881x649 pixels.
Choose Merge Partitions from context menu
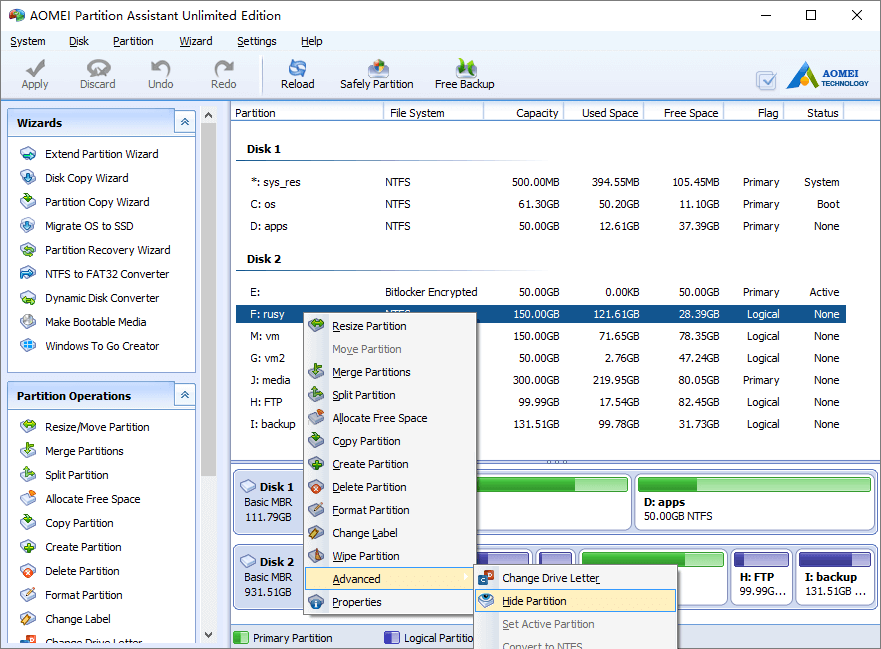[x=389, y=372]
